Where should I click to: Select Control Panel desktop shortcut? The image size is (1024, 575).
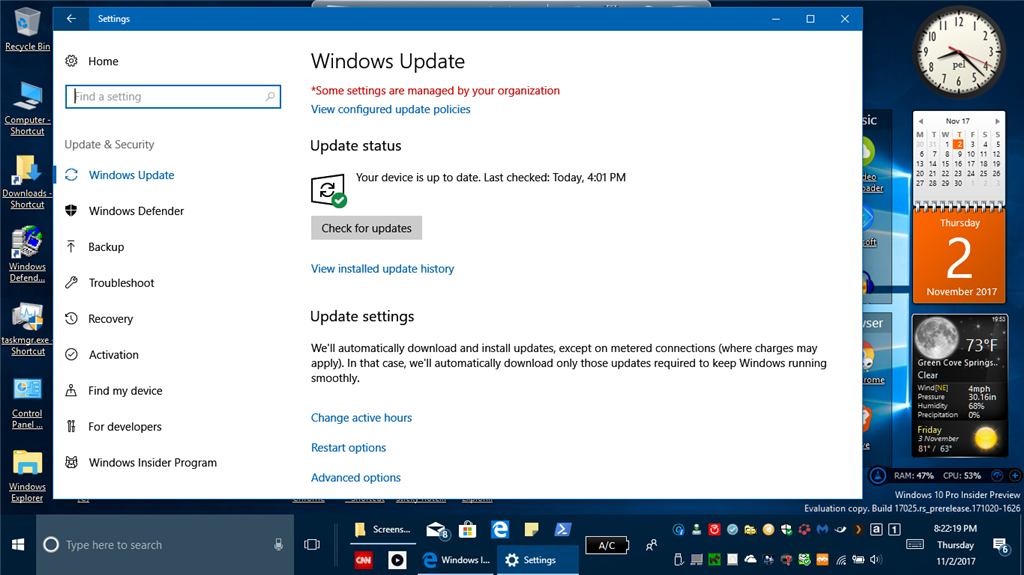(27, 403)
